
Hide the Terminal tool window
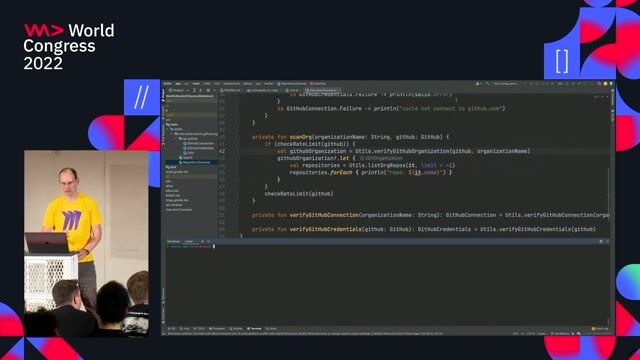607,241
